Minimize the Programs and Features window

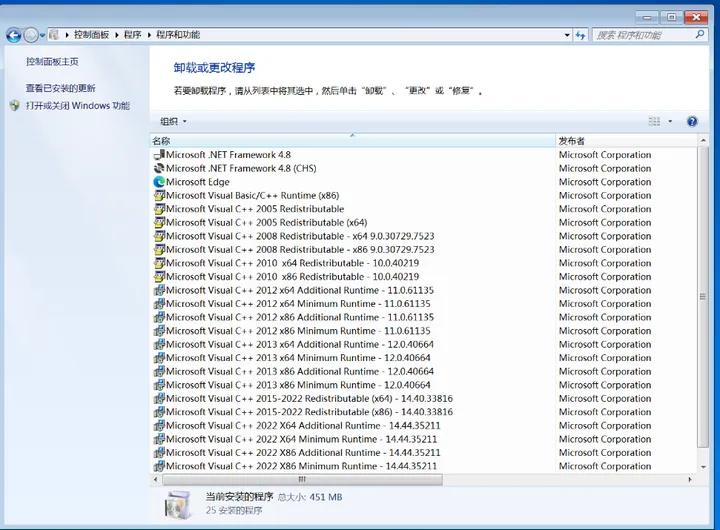click(647, 17)
